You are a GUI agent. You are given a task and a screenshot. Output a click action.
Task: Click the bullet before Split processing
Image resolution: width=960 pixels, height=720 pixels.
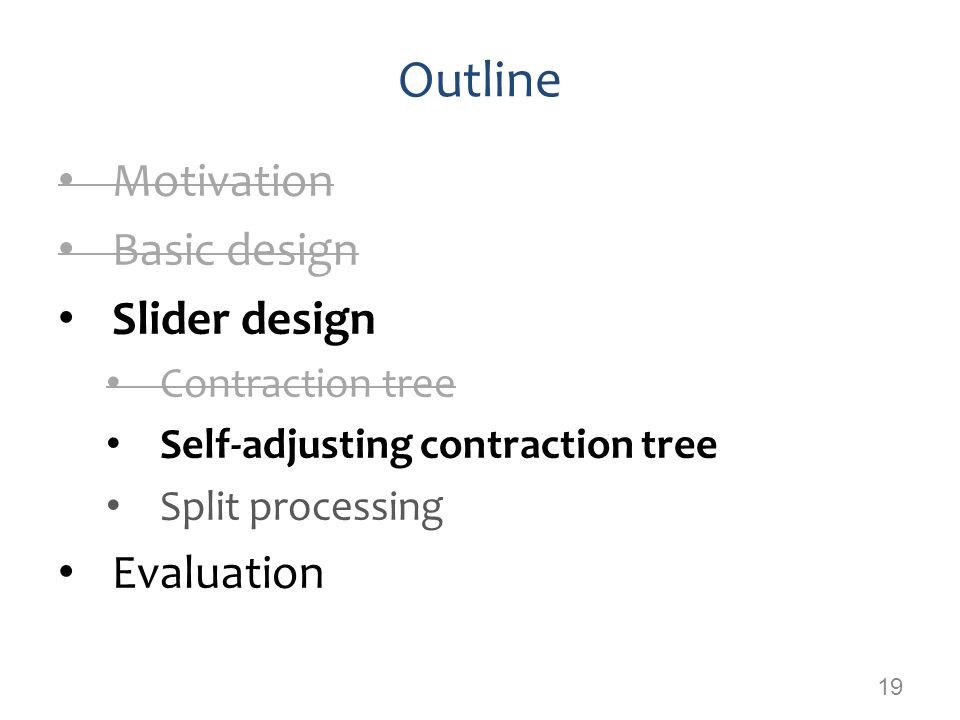click(x=113, y=505)
